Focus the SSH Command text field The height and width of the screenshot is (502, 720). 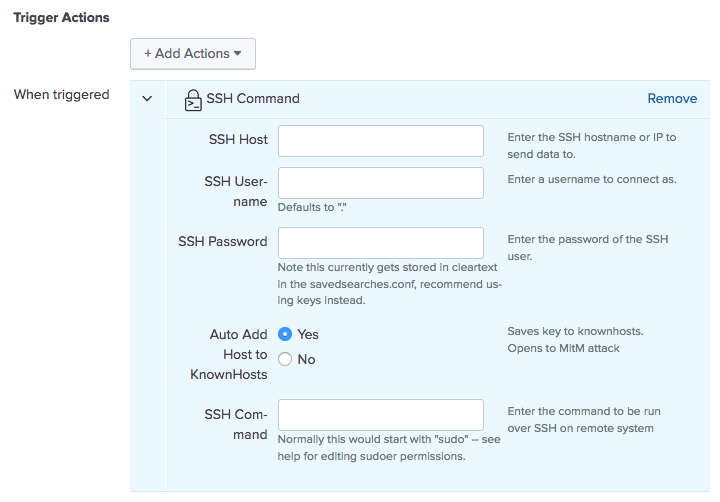point(381,415)
